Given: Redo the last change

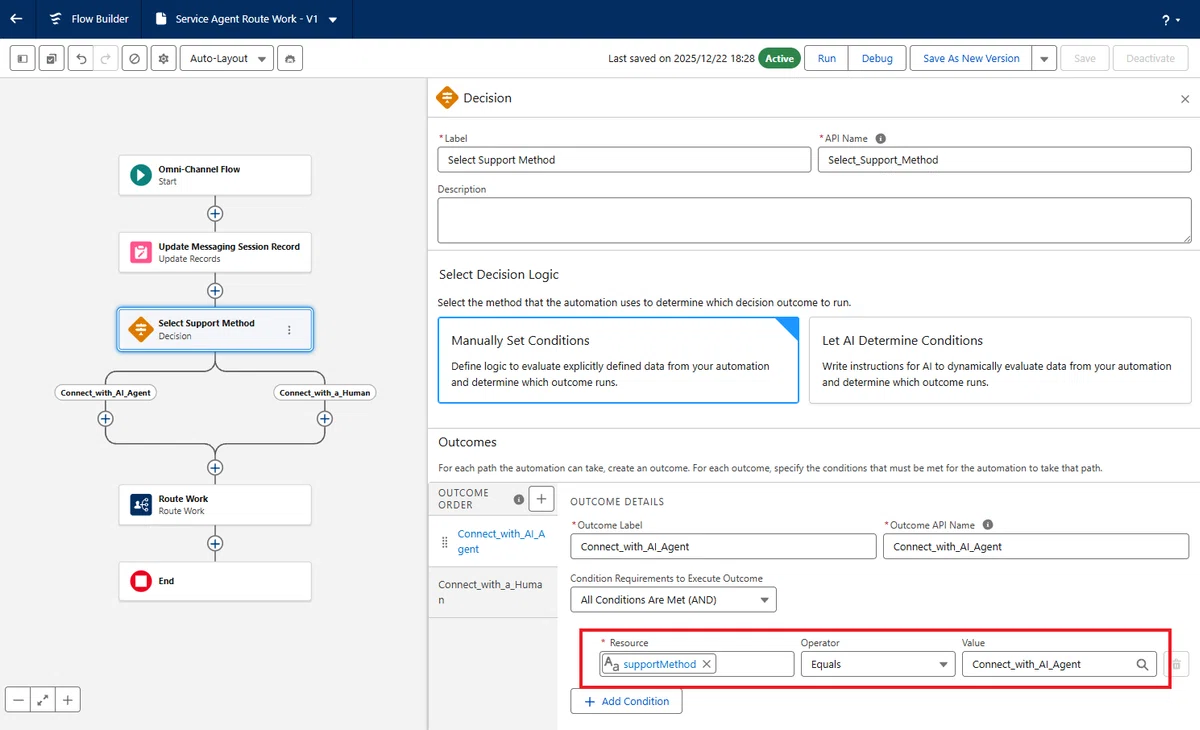Looking at the screenshot, I should 107,58.
